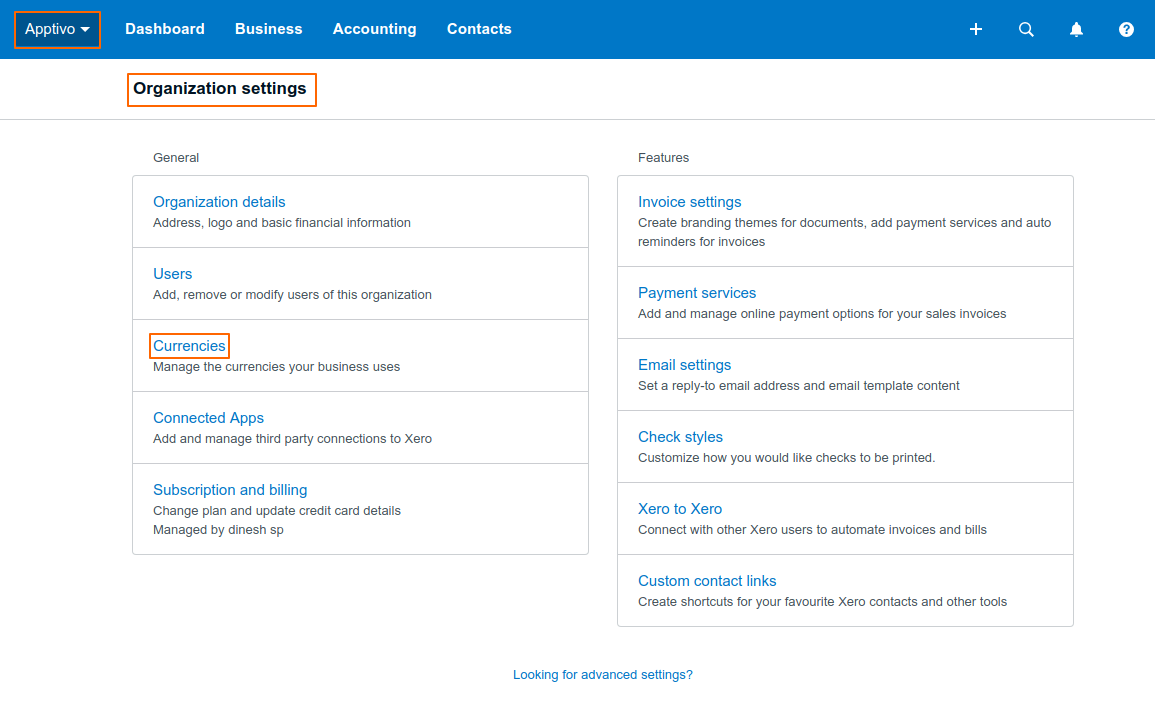
Task: Click "Looking for advanced settings?" link
Action: [603, 675]
